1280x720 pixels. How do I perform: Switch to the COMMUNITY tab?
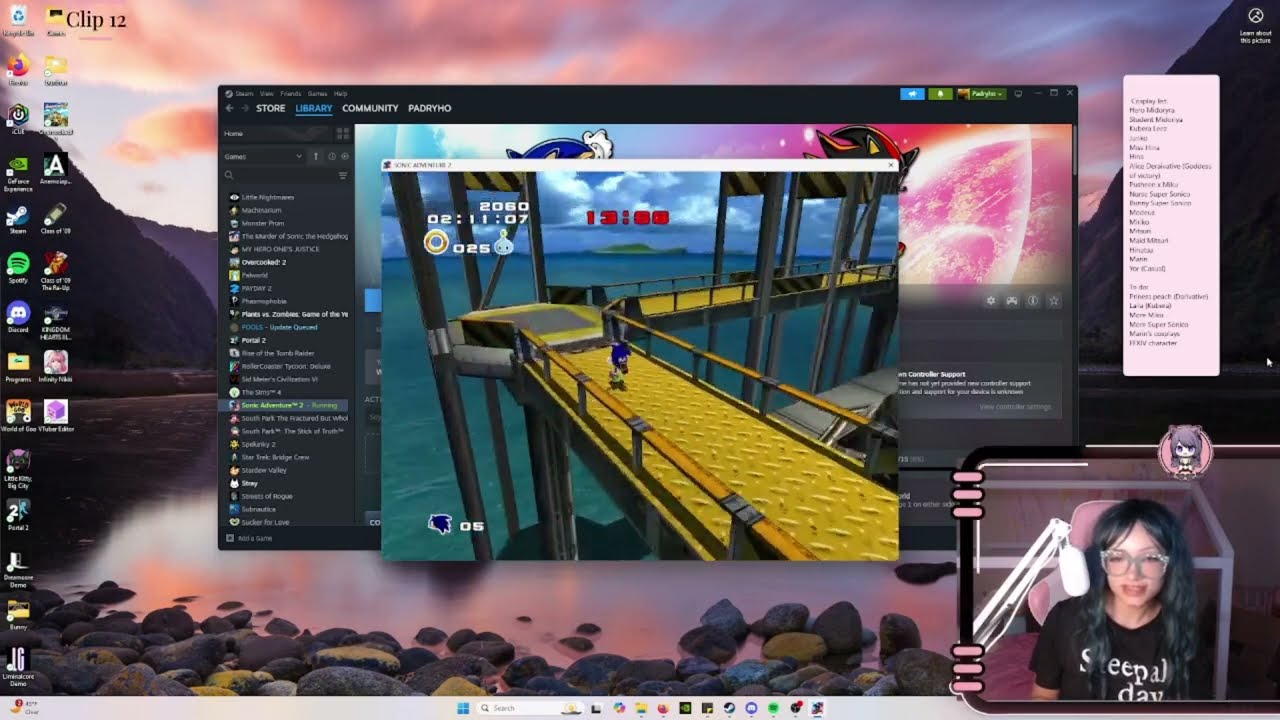click(x=370, y=108)
